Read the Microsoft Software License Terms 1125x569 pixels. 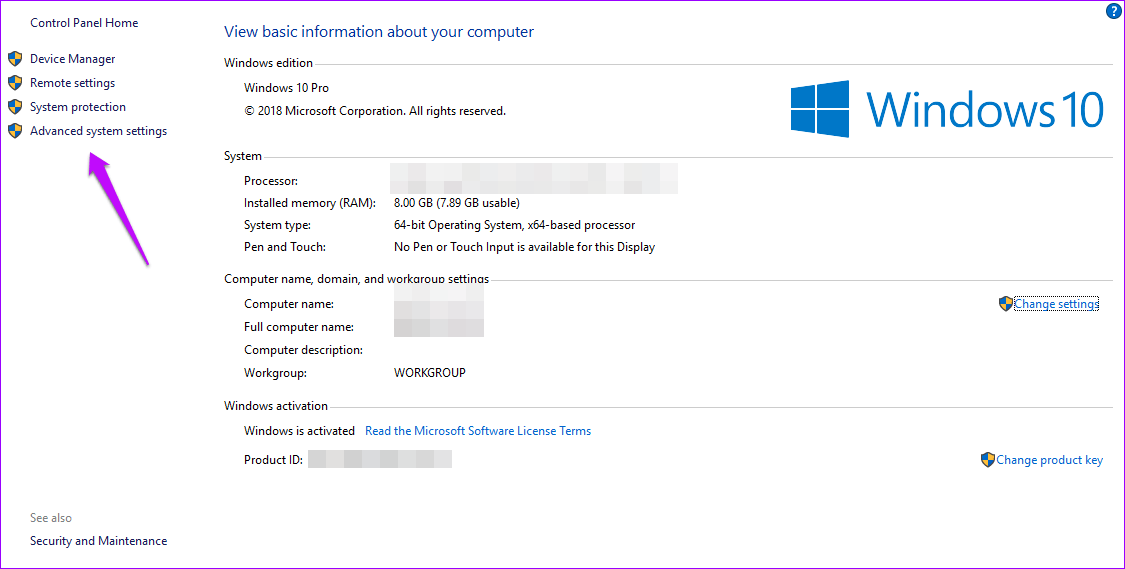coord(478,431)
